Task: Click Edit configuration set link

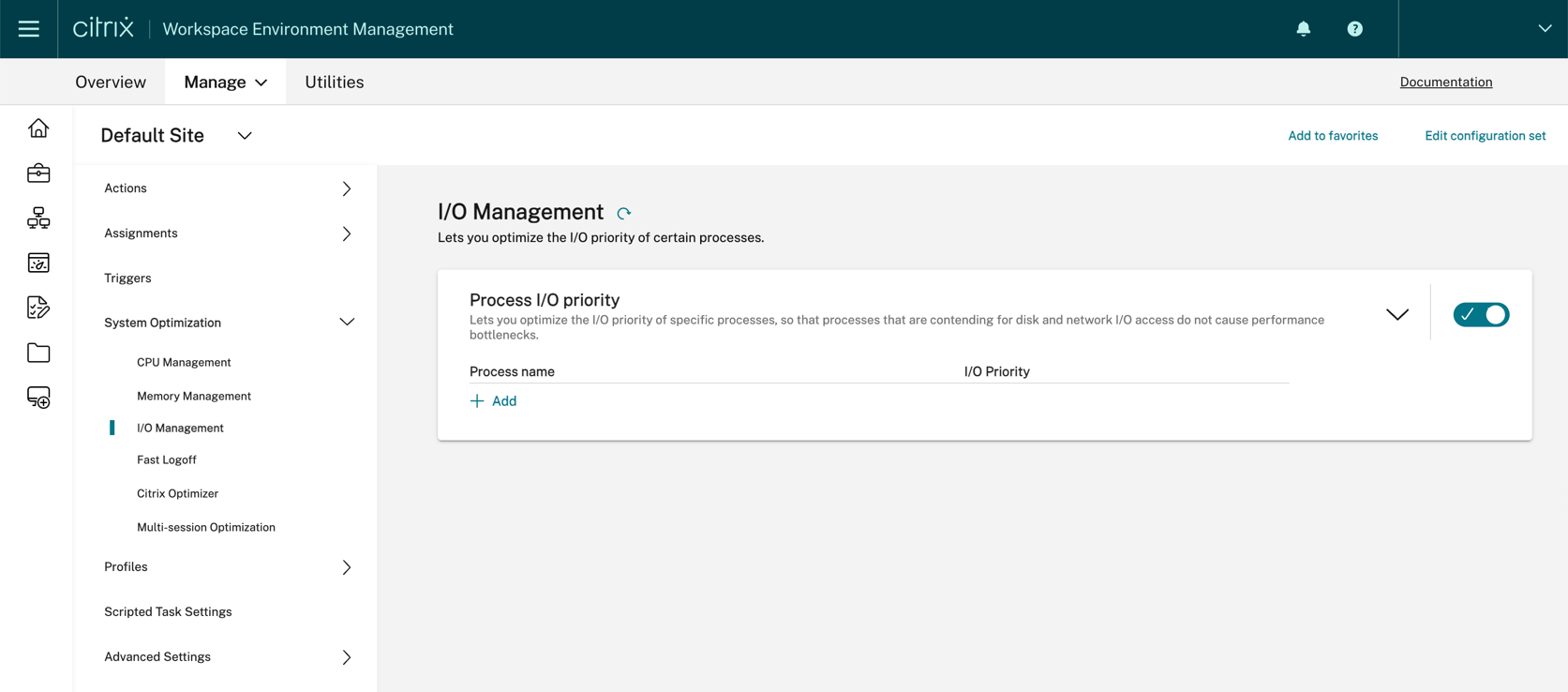Action: (x=1485, y=136)
